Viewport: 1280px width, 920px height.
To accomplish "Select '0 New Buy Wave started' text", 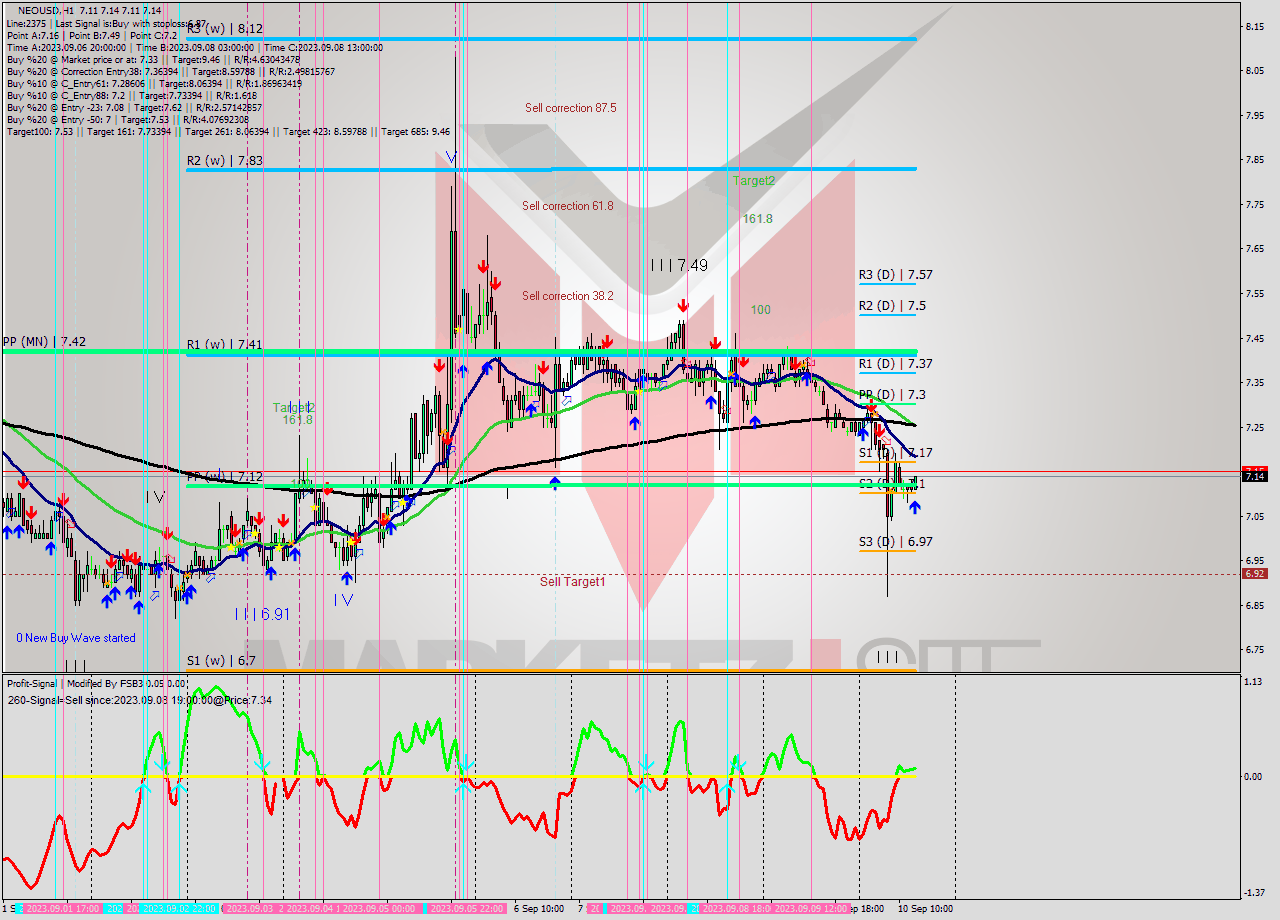I will point(76,638).
